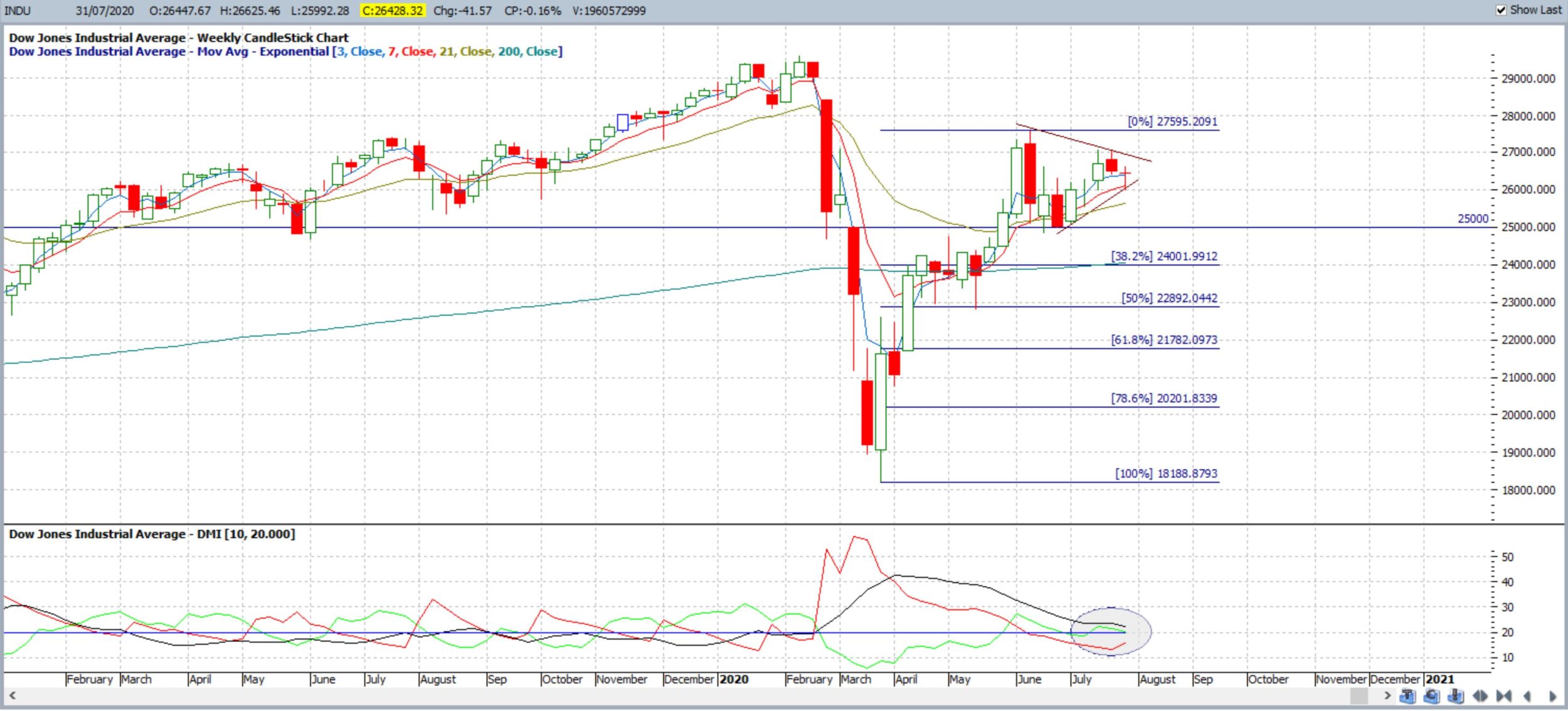This screenshot has height=711, width=1568.
Task: Click the [38.2%] 24001.9912 Fibonacci label
Action: click(x=1164, y=256)
